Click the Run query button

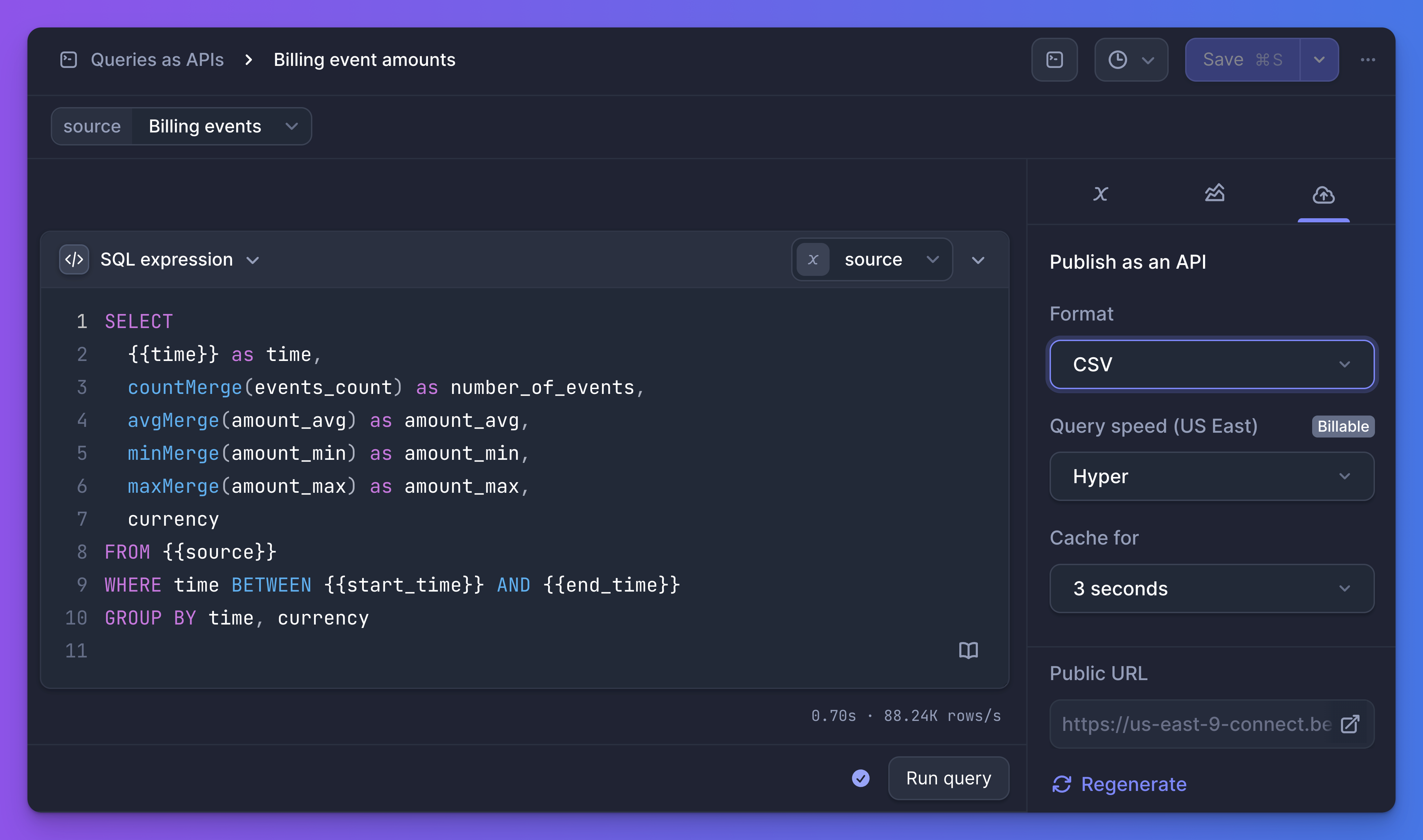click(x=948, y=778)
